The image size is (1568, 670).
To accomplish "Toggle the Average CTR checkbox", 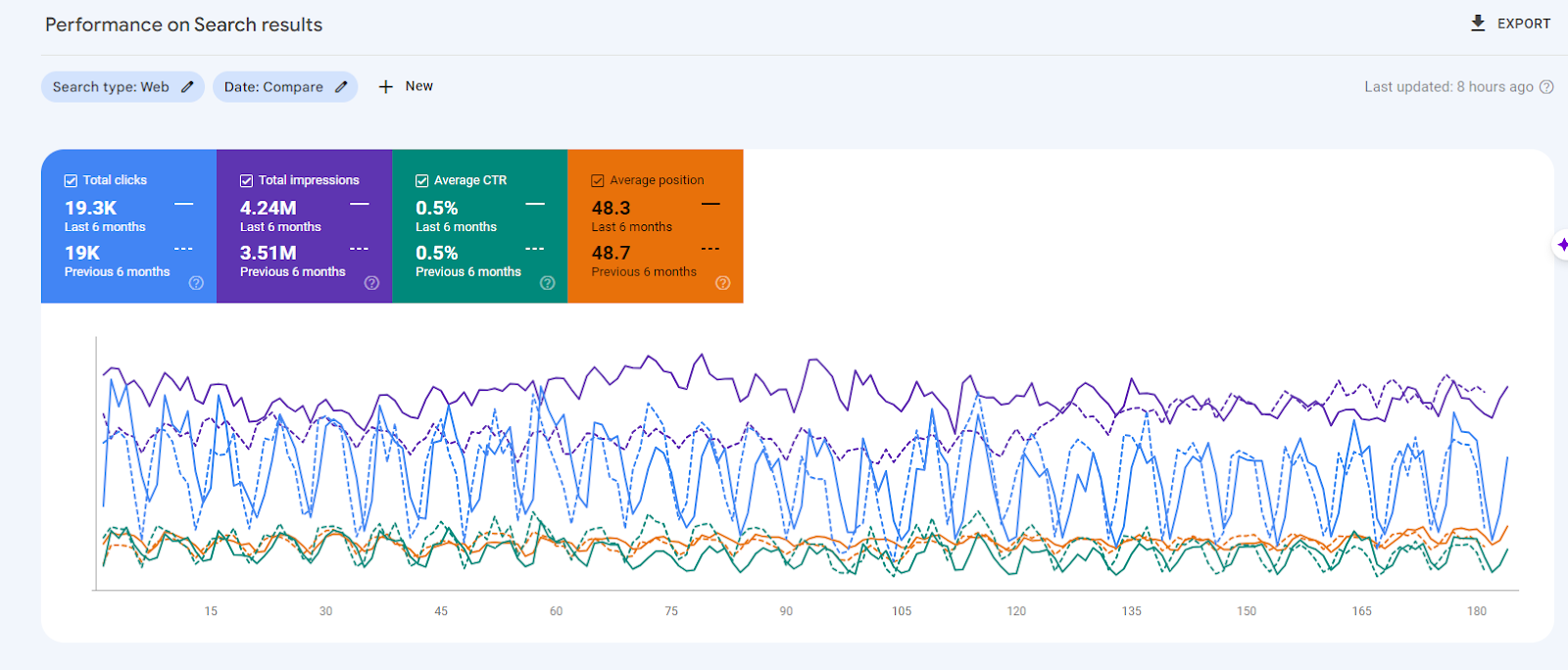I will pyautogui.click(x=421, y=180).
